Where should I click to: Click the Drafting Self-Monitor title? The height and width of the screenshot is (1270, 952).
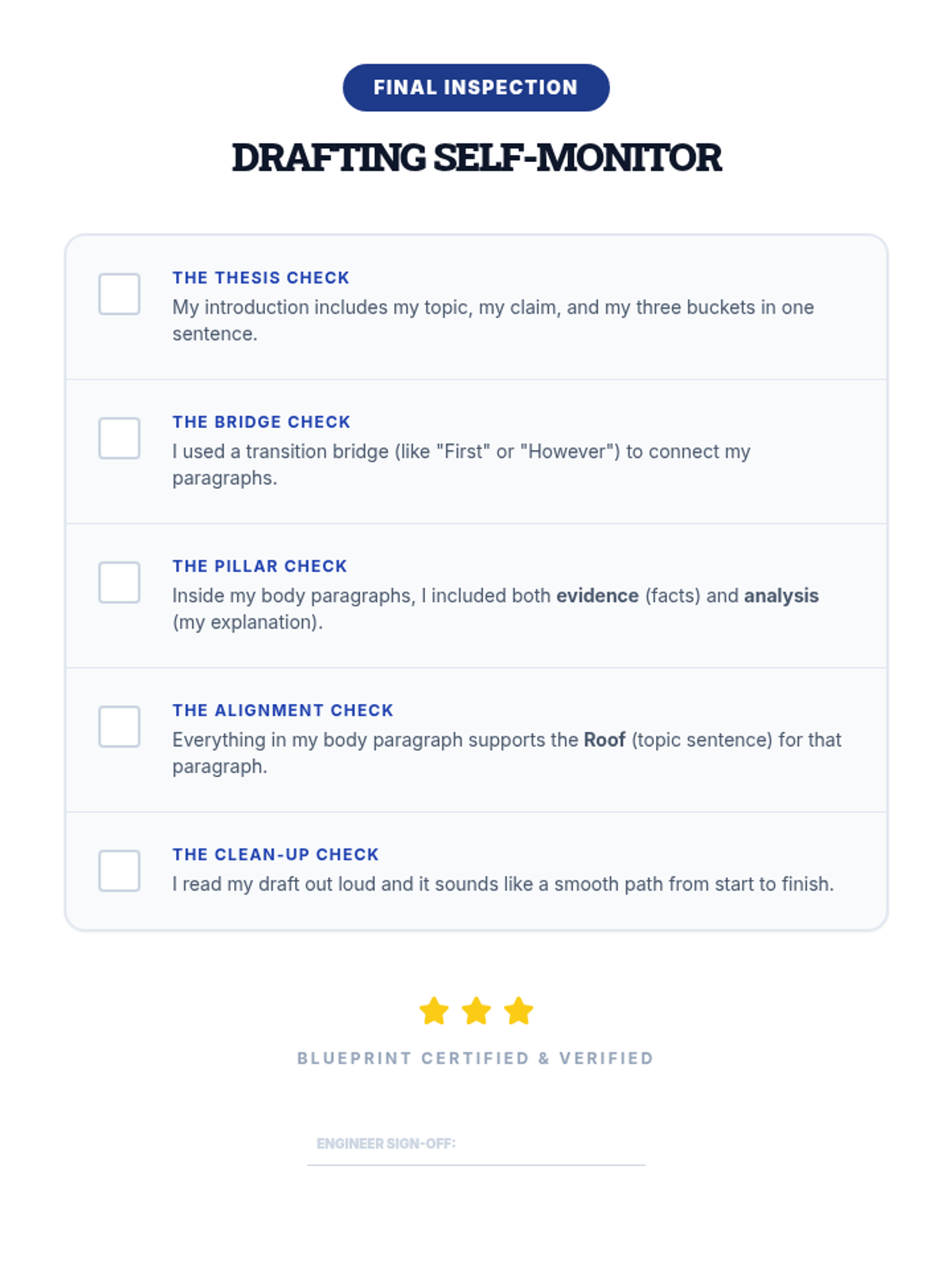476,157
